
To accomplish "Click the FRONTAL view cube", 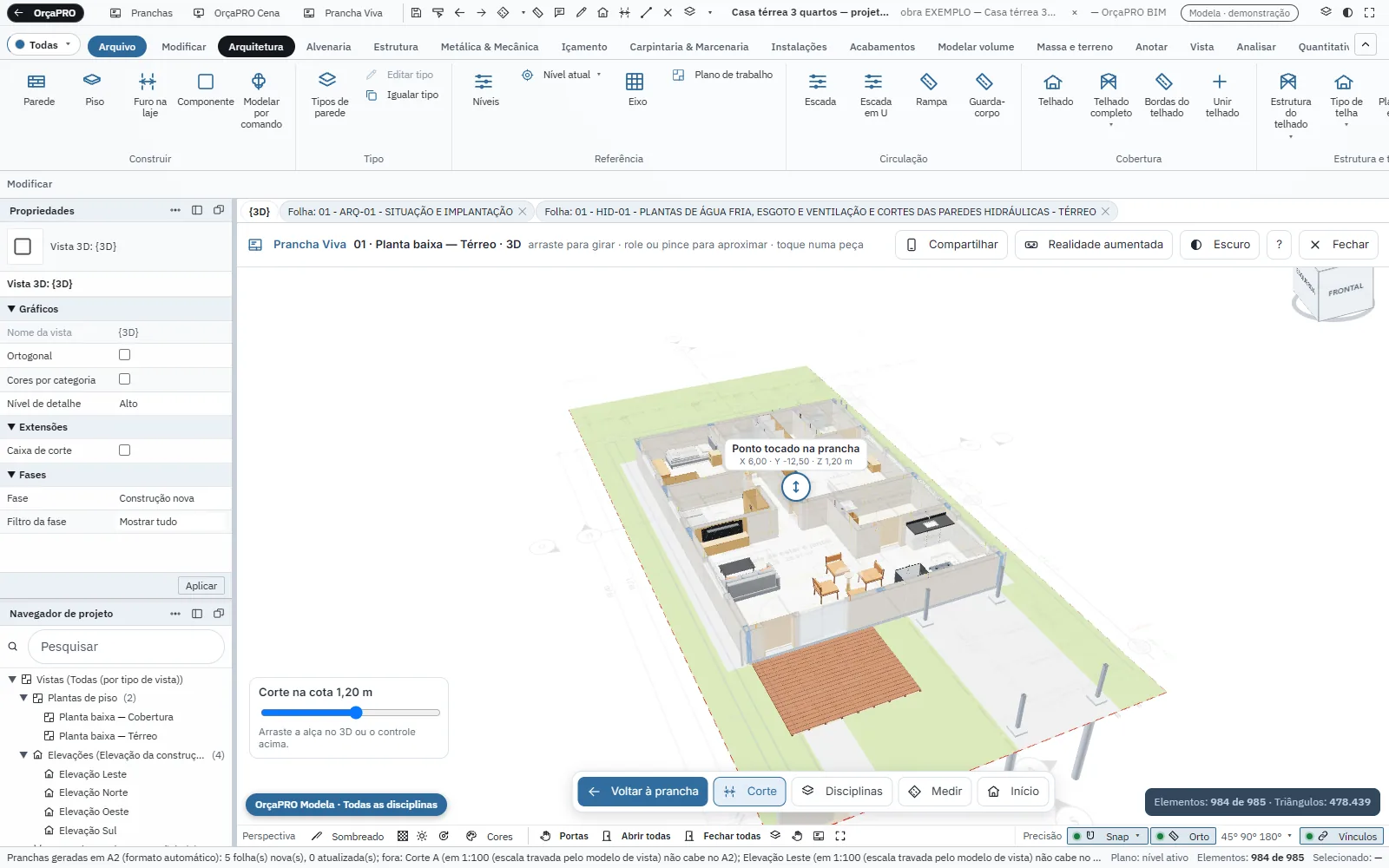I will point(1345,290).
